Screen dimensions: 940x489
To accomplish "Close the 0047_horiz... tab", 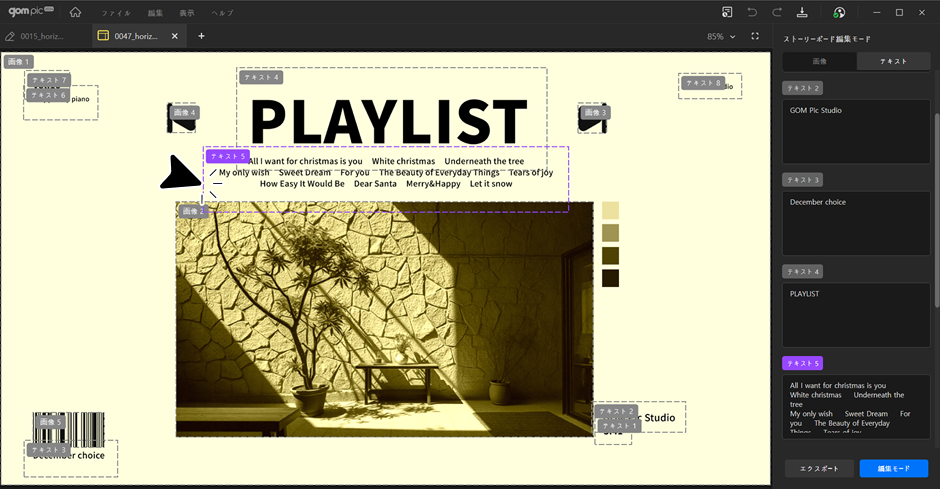I will (175, 36).
